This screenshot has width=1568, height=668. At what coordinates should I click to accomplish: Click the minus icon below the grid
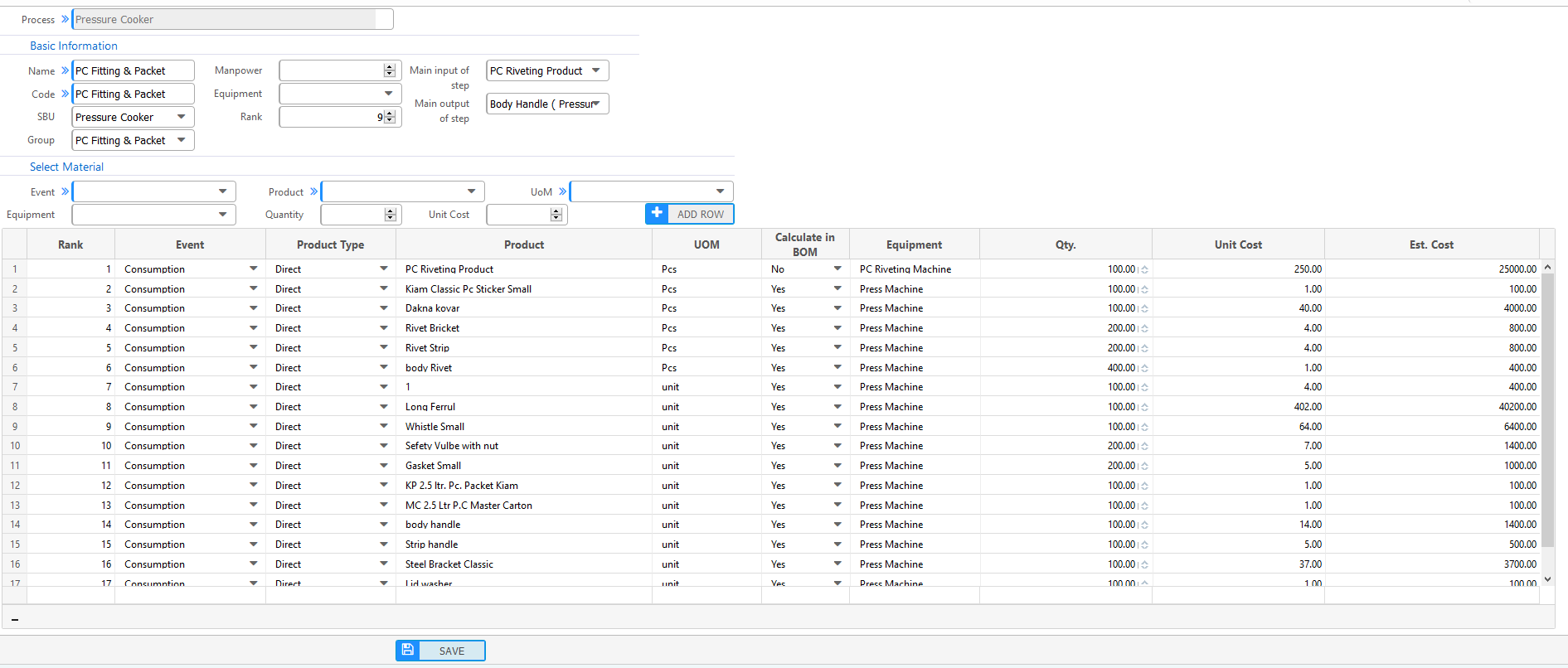[15, 619]
